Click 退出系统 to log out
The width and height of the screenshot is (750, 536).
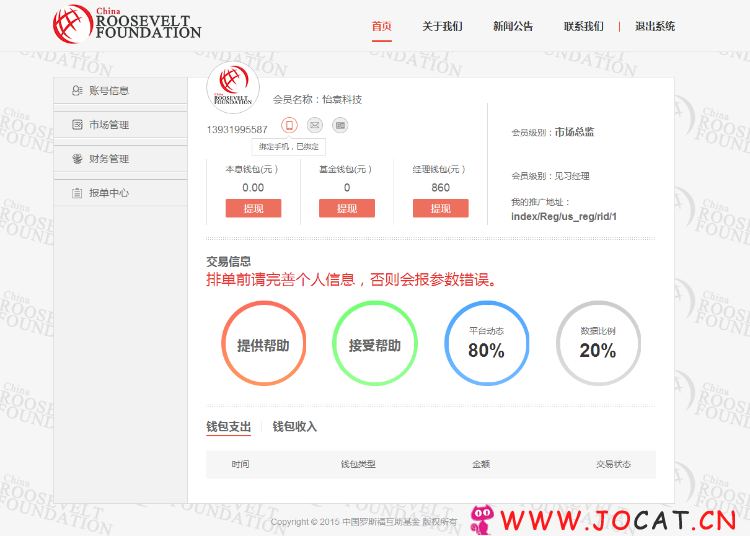(655, 26)
